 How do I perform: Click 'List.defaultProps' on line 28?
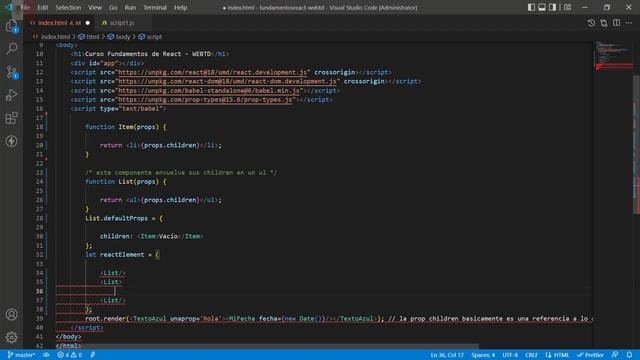[116, 218]
